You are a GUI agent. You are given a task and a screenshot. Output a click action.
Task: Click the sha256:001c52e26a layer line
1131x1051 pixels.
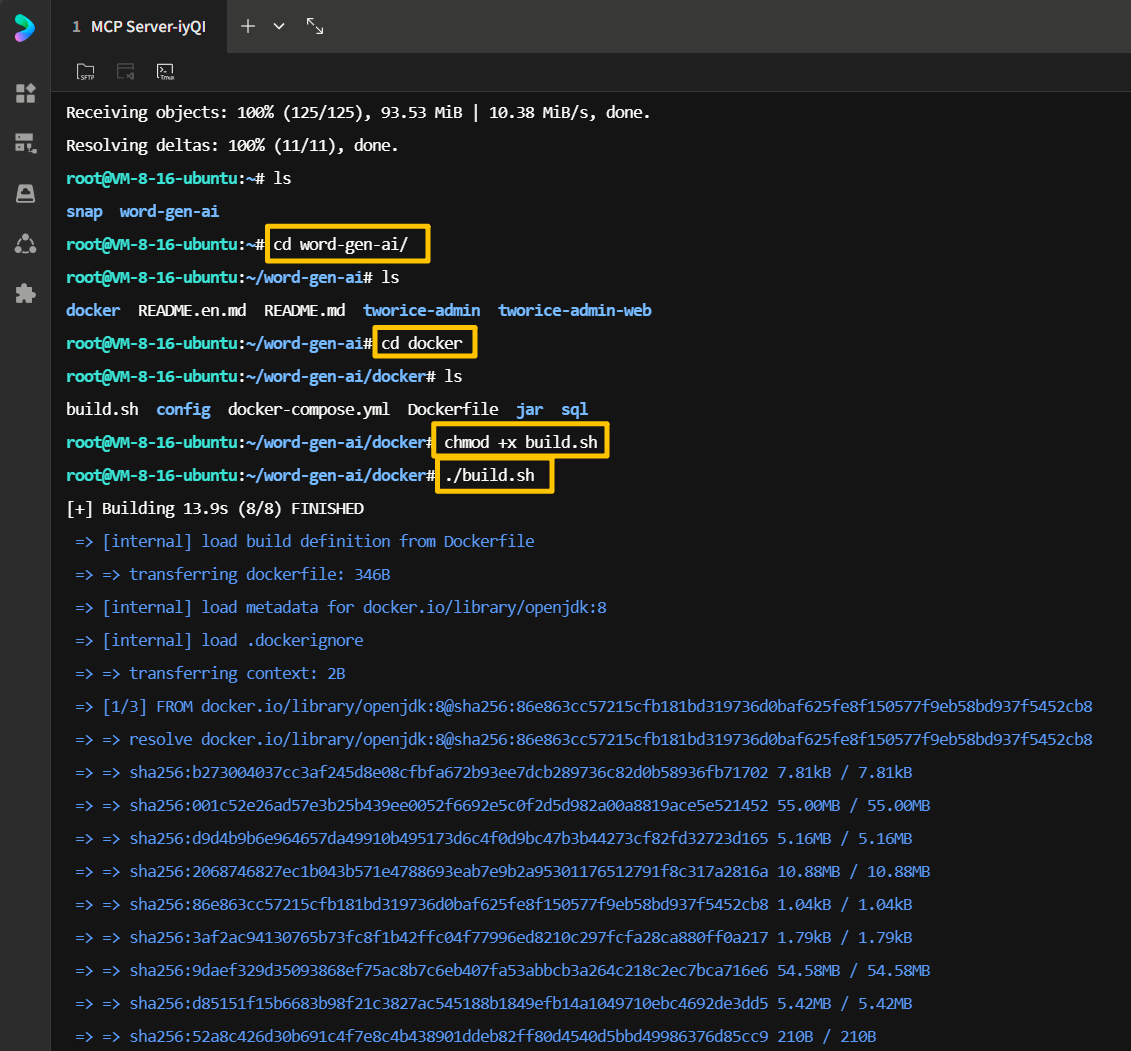(502, 806)
